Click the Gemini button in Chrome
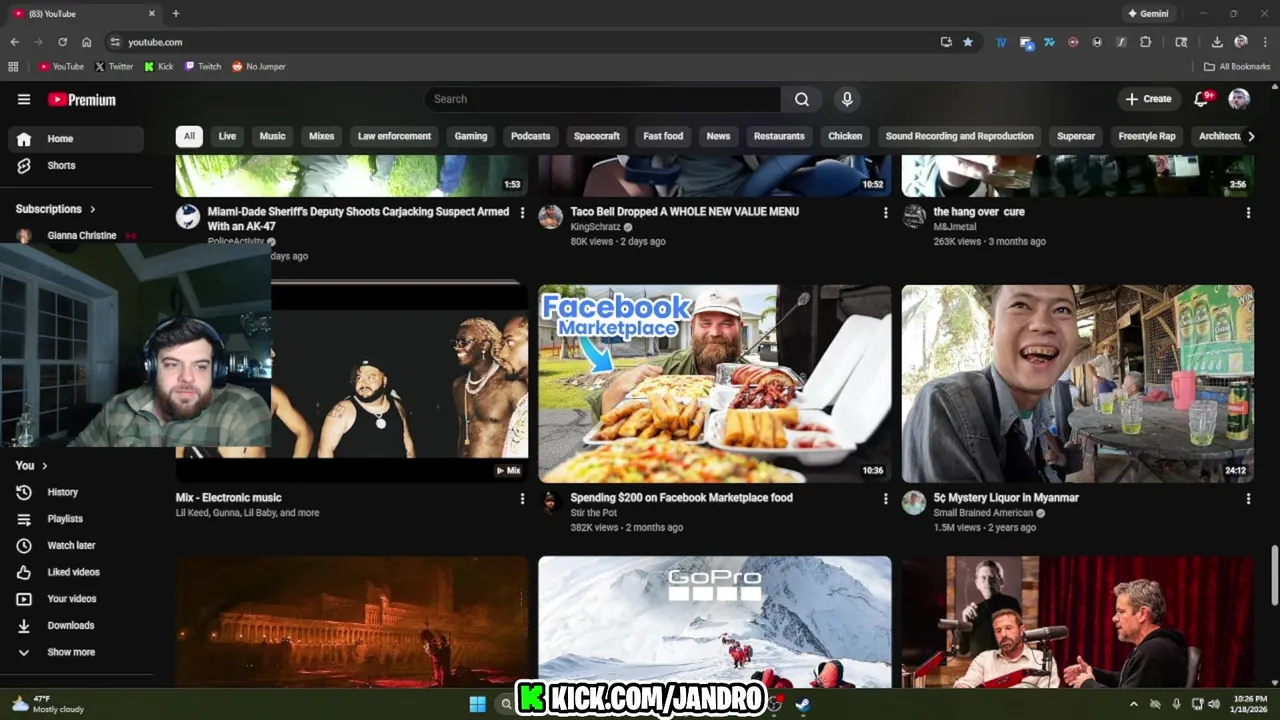 click(x=1148, y=14)
